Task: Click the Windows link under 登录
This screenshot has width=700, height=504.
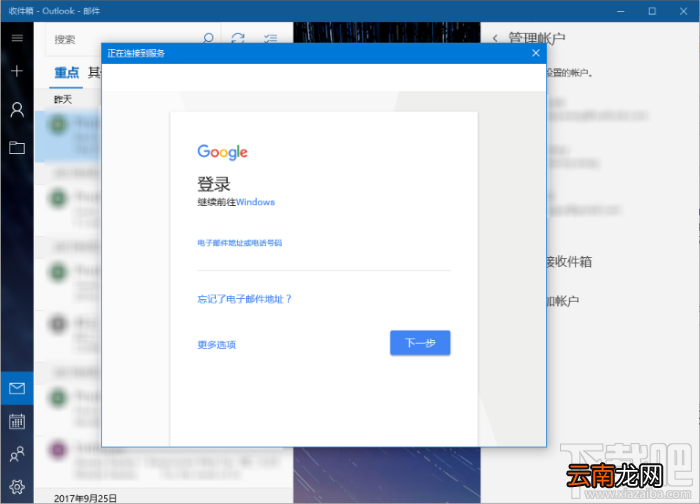Action: tap(255, 202)
